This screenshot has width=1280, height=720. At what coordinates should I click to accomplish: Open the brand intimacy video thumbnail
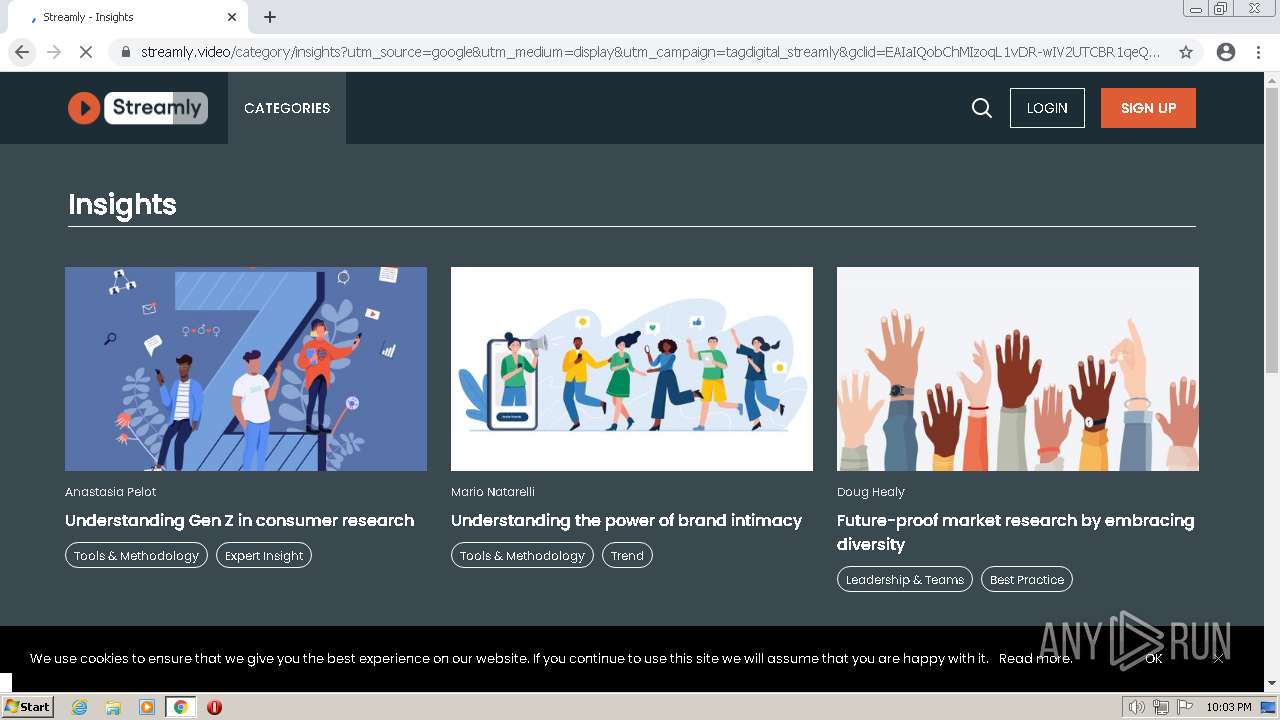click(x=632, y=369)
